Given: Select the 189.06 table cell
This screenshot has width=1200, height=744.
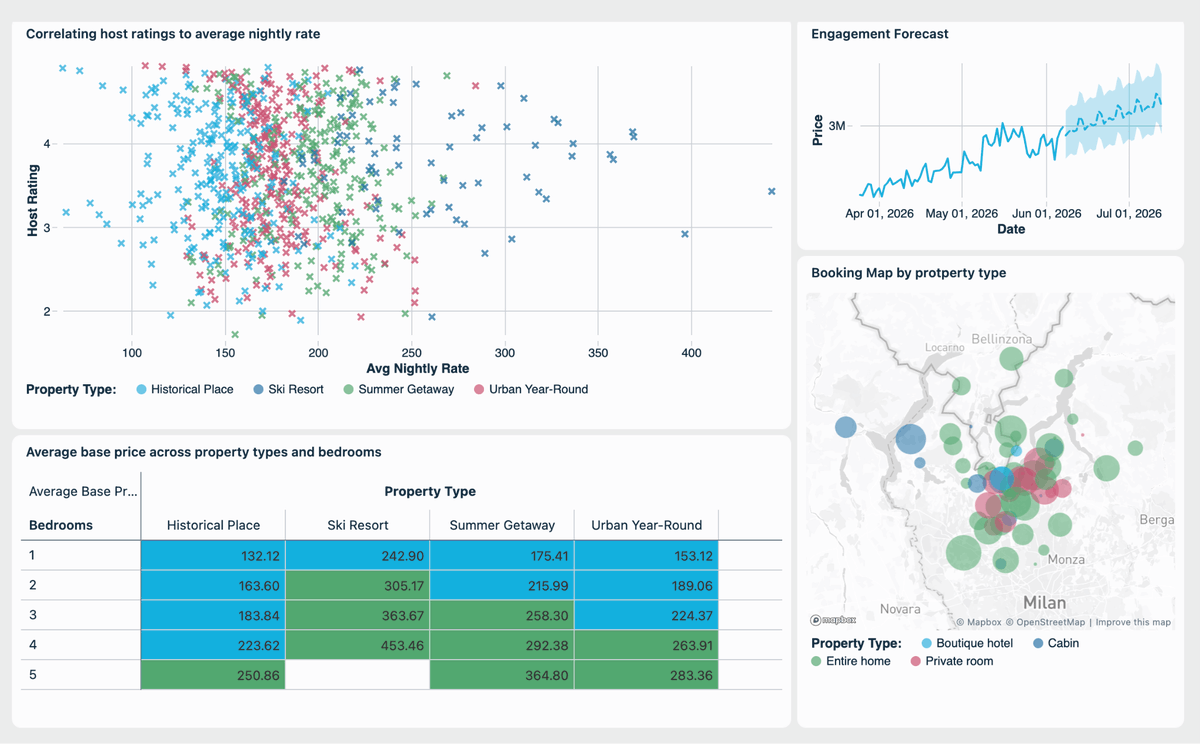Looking at the screenshot, I should pyautogui.click(x=646, y=585).
